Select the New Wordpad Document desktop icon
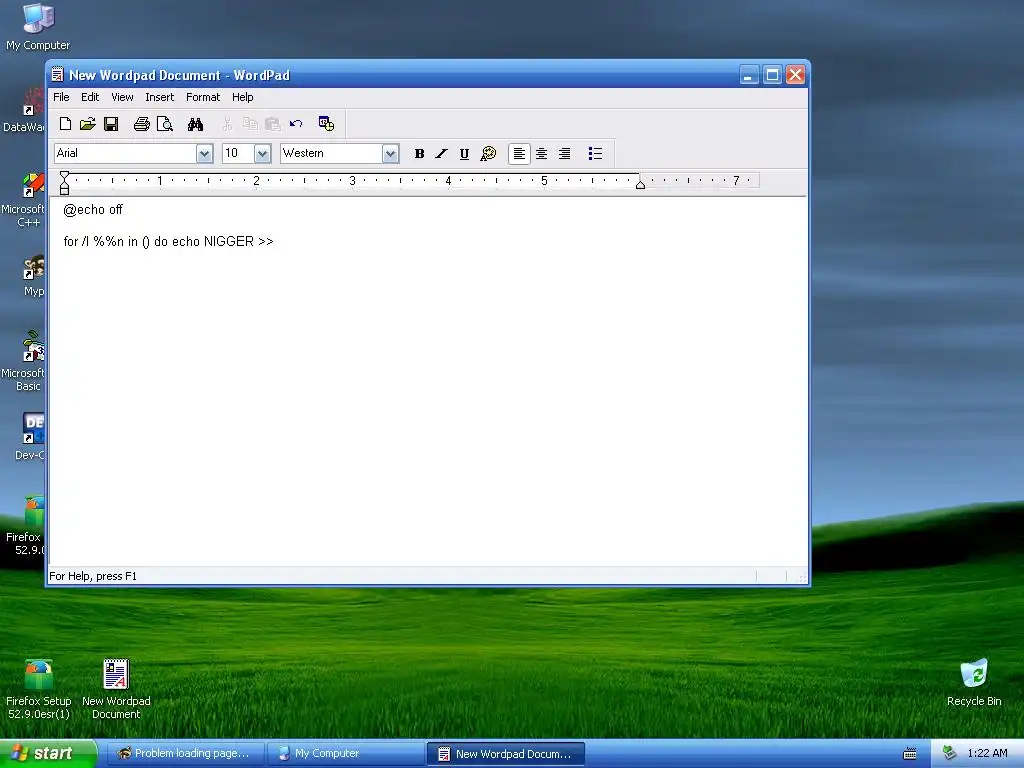 pos(116,689)
